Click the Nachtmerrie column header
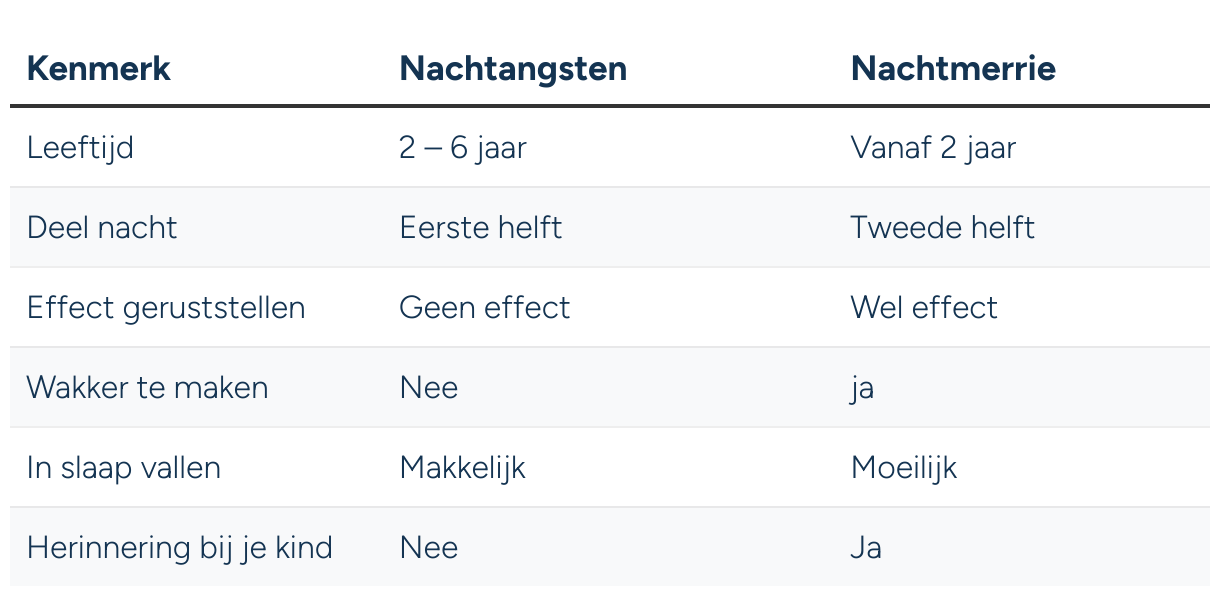 [953, 69]
